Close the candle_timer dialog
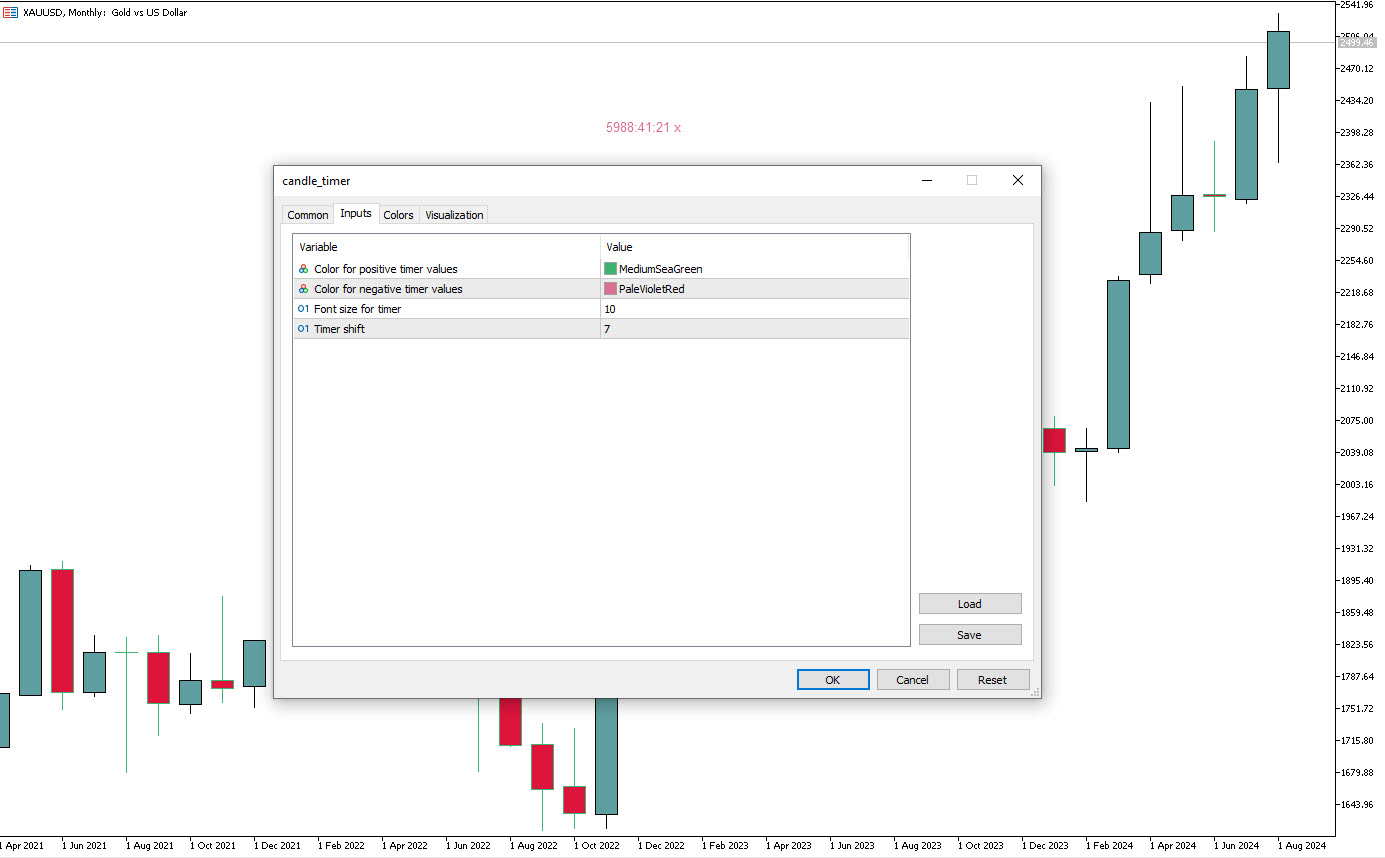This screenshot has width=1385, height=858. 1018,180
